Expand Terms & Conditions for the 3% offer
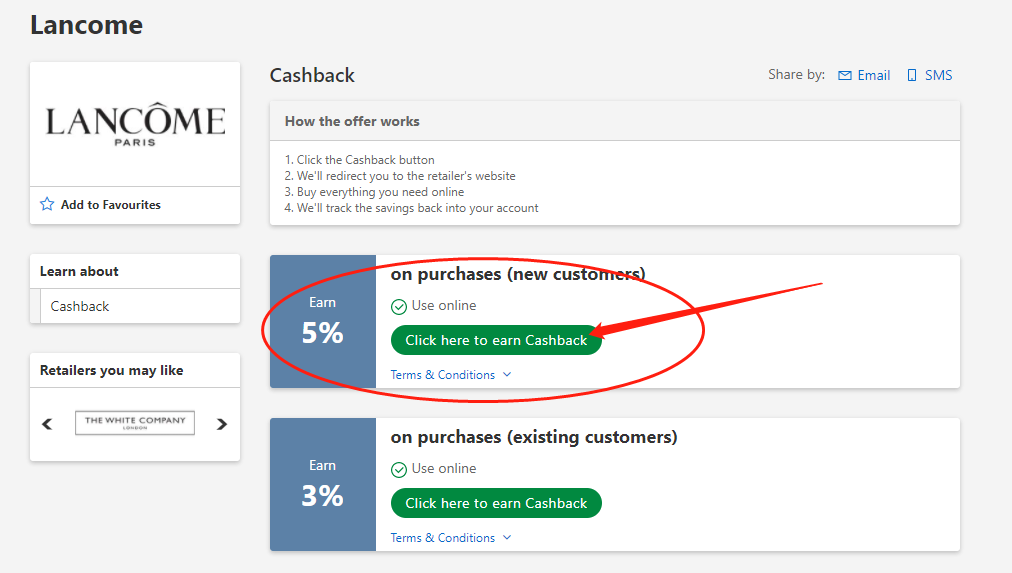1012x573 pixels. pos(450,538)
